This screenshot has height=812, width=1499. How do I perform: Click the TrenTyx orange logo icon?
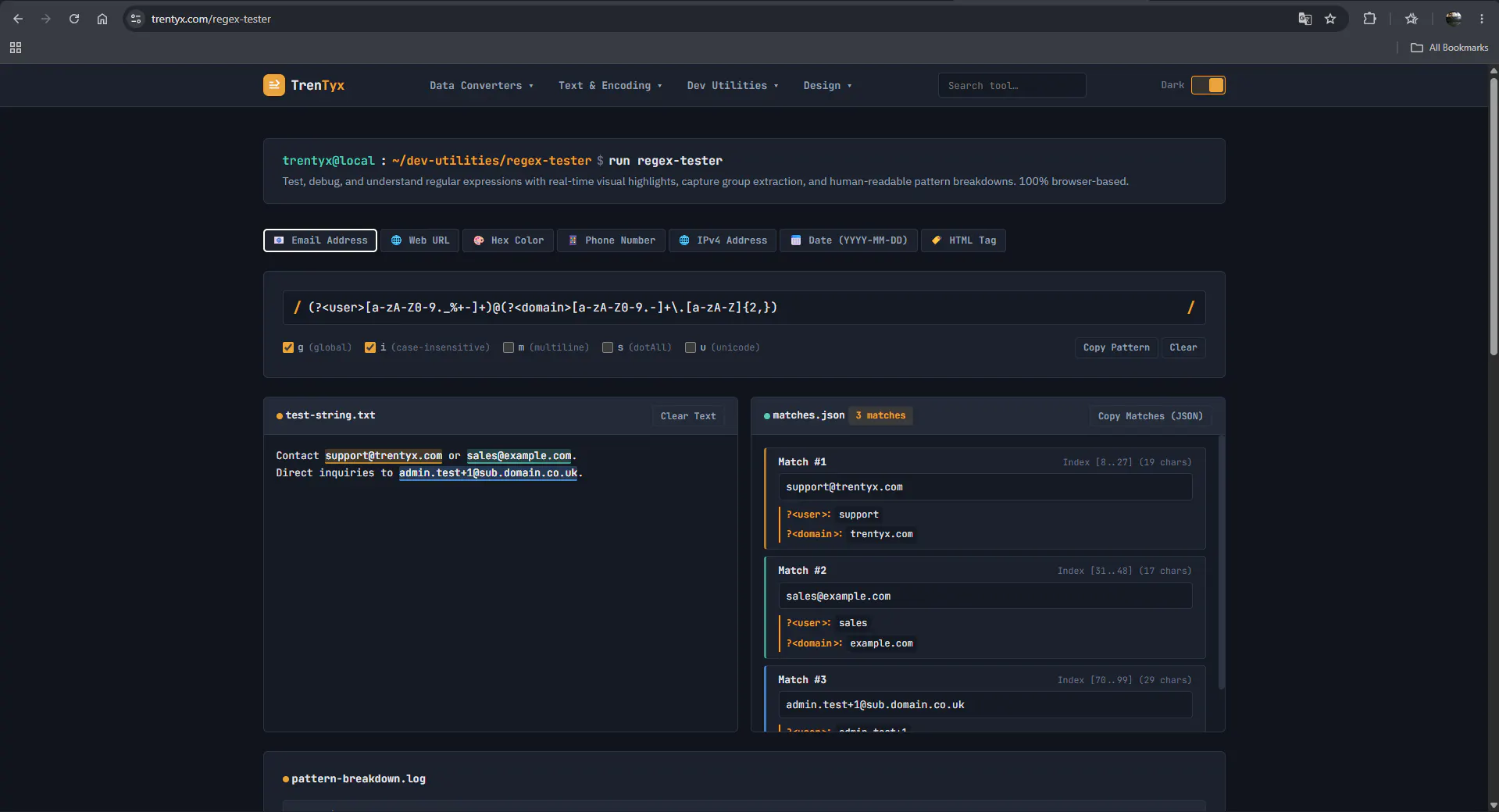(x=273, y=85)
